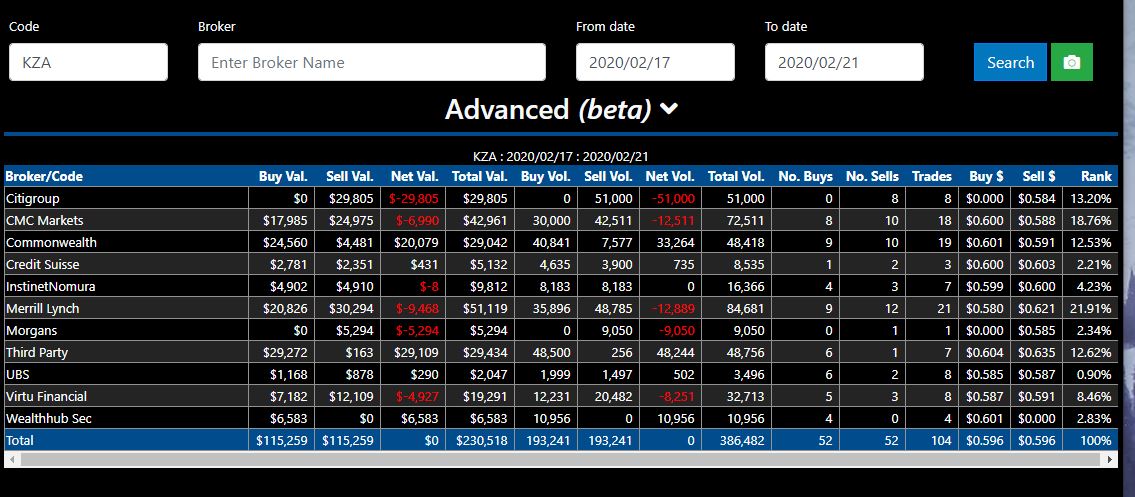Sort by Net Val. column header
The width and height of the screenshot is (1135, 497).
[415, 176]
